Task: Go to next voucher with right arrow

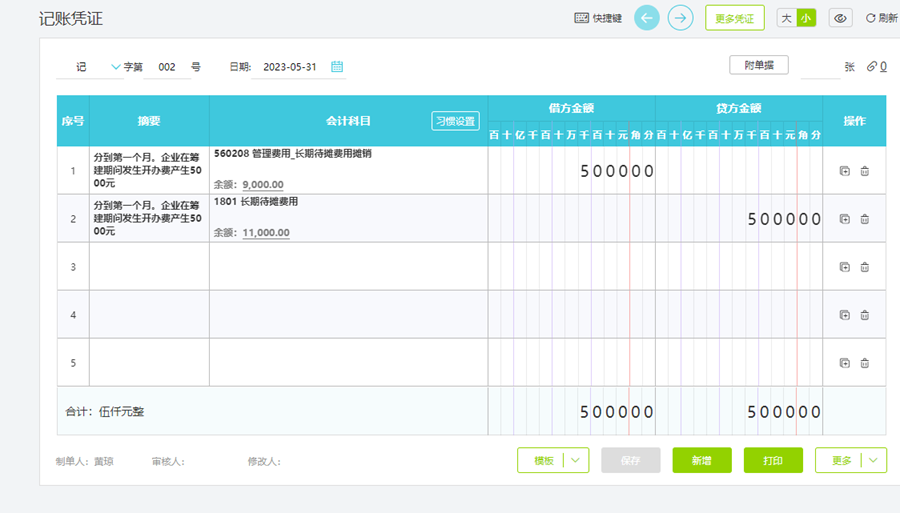Action: (x=681, y=18)
